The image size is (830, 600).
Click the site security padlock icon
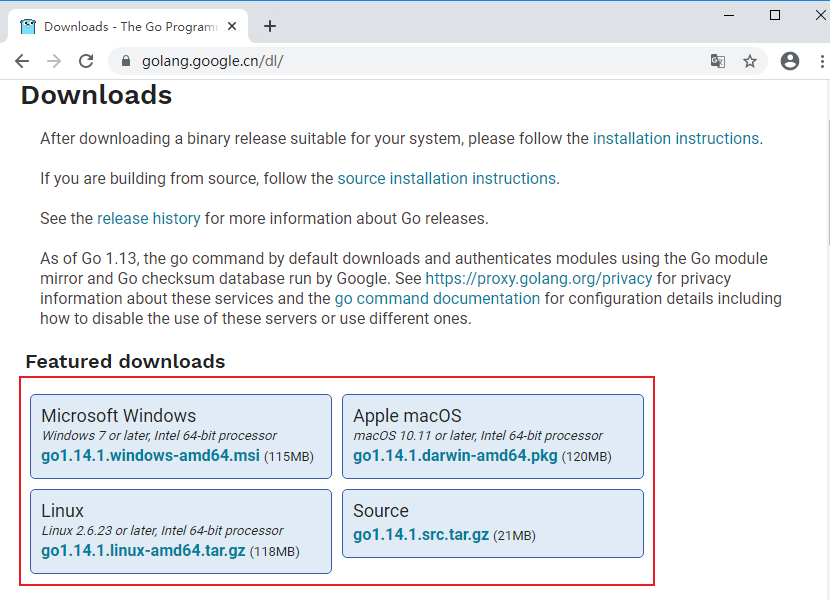coord(125,61)
